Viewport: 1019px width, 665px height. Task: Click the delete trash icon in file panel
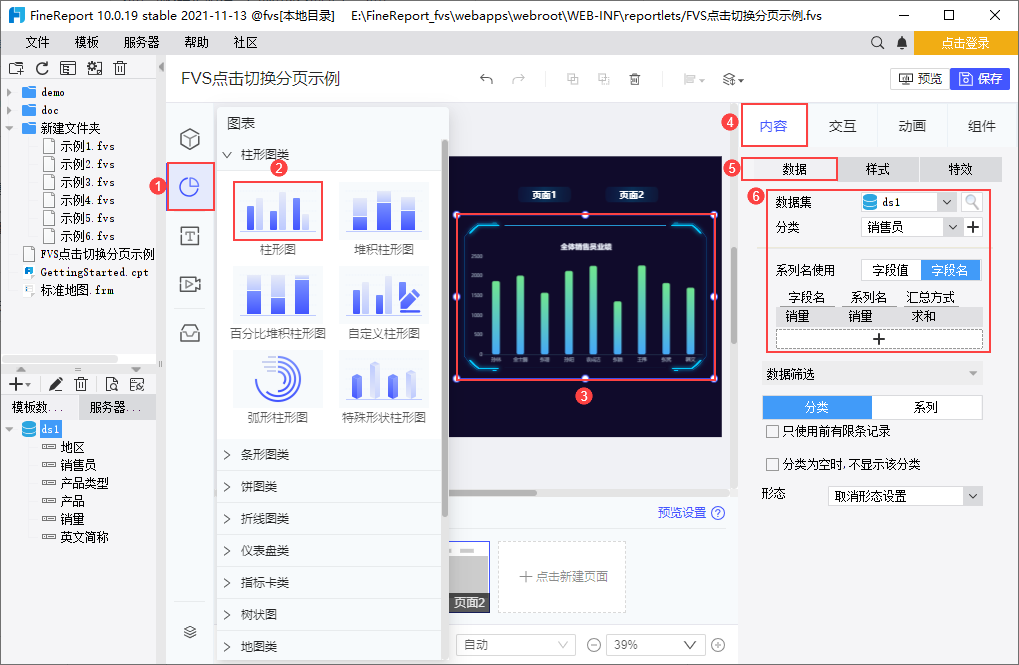coord(120,68)
